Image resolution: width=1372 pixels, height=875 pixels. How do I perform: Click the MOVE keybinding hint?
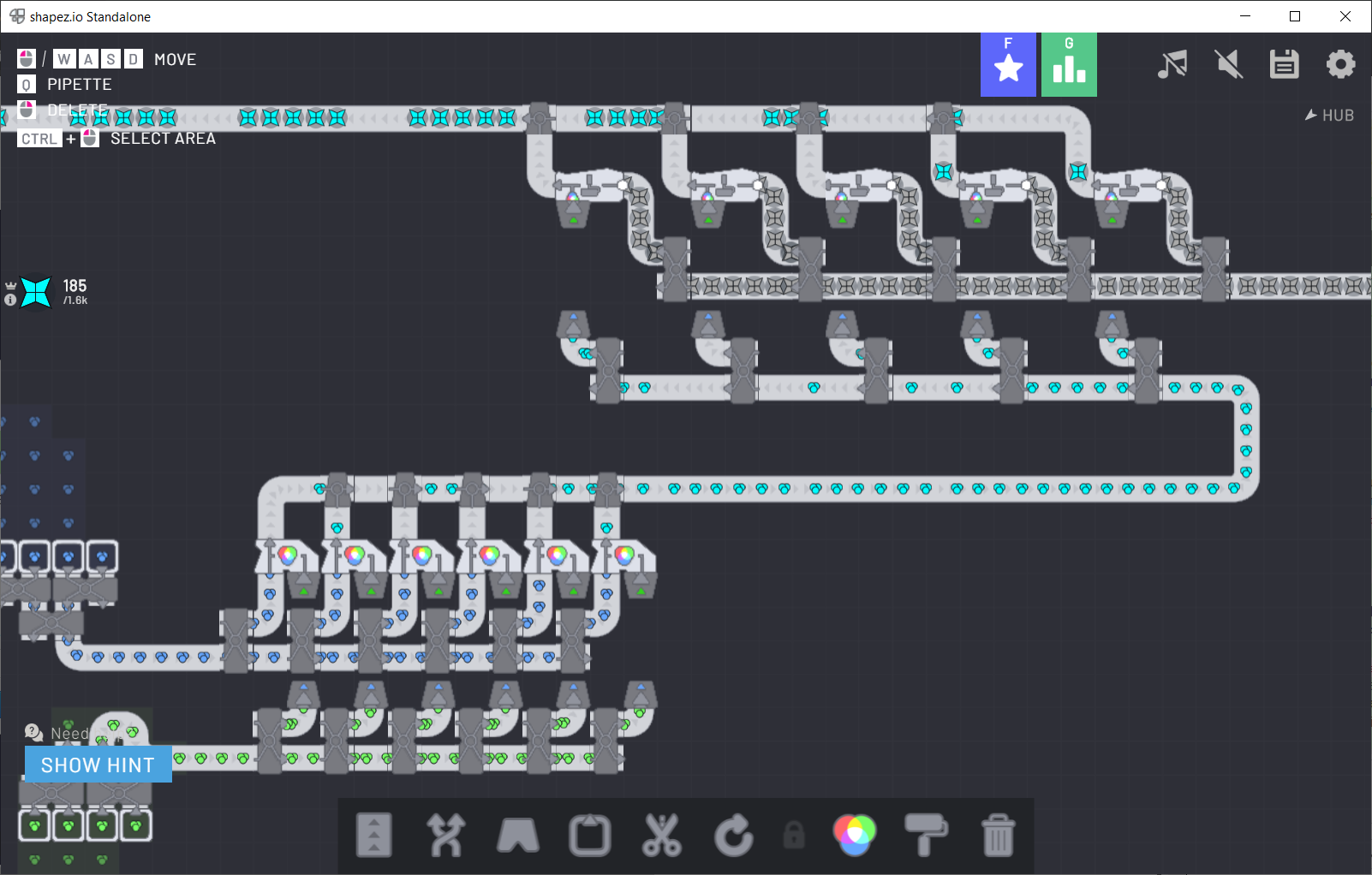tap(176, 59)
